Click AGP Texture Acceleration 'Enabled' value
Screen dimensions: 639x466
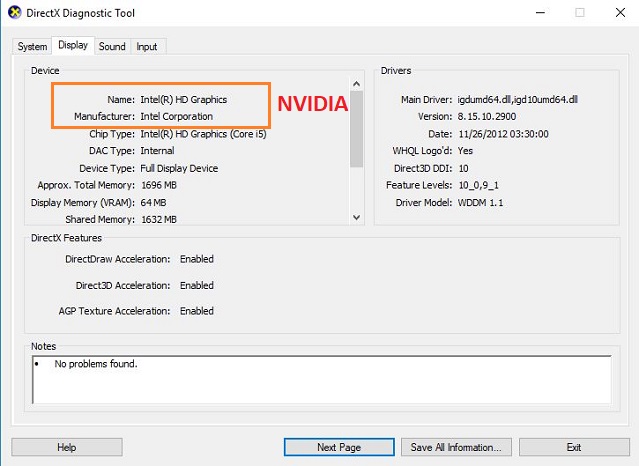(x=197, y=311)
